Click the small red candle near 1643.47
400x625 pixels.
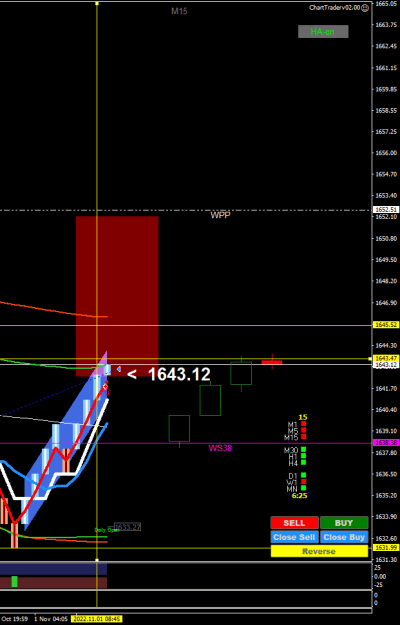(272, 362)
